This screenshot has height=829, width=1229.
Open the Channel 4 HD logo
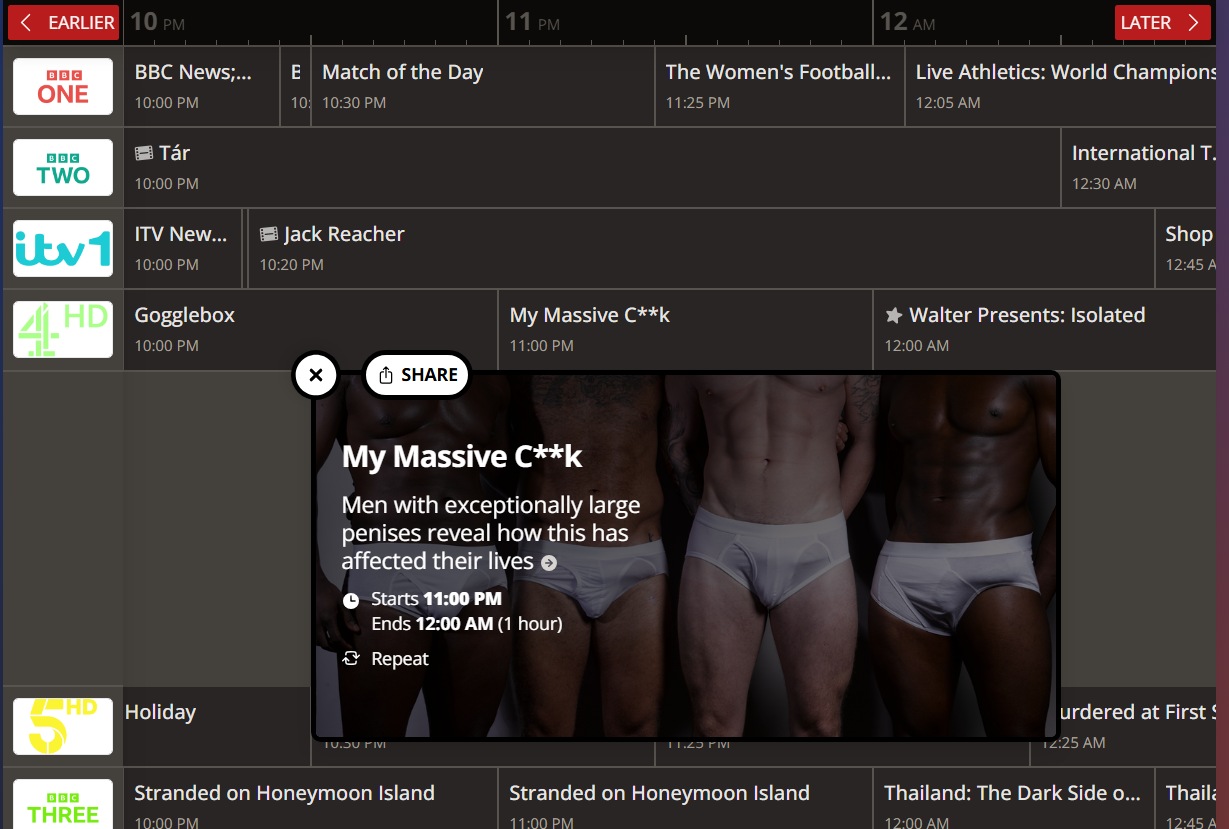(x=63, y=329)
